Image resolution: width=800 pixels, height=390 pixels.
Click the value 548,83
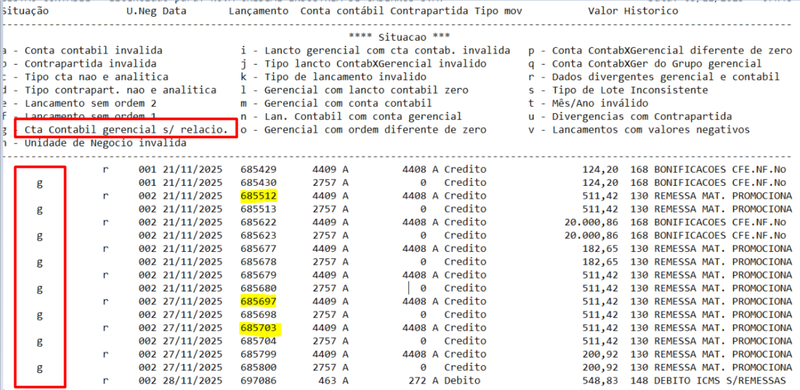pyautogui.click(x=600, y=381)
